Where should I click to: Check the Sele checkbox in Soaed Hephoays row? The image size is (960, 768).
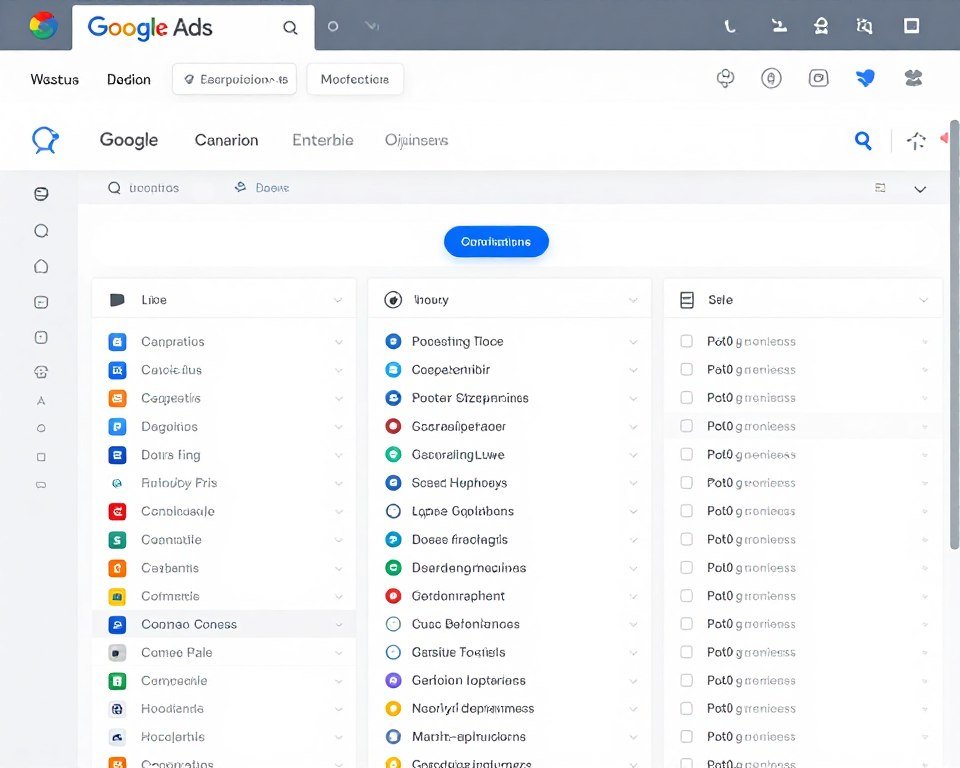(686, 483)
